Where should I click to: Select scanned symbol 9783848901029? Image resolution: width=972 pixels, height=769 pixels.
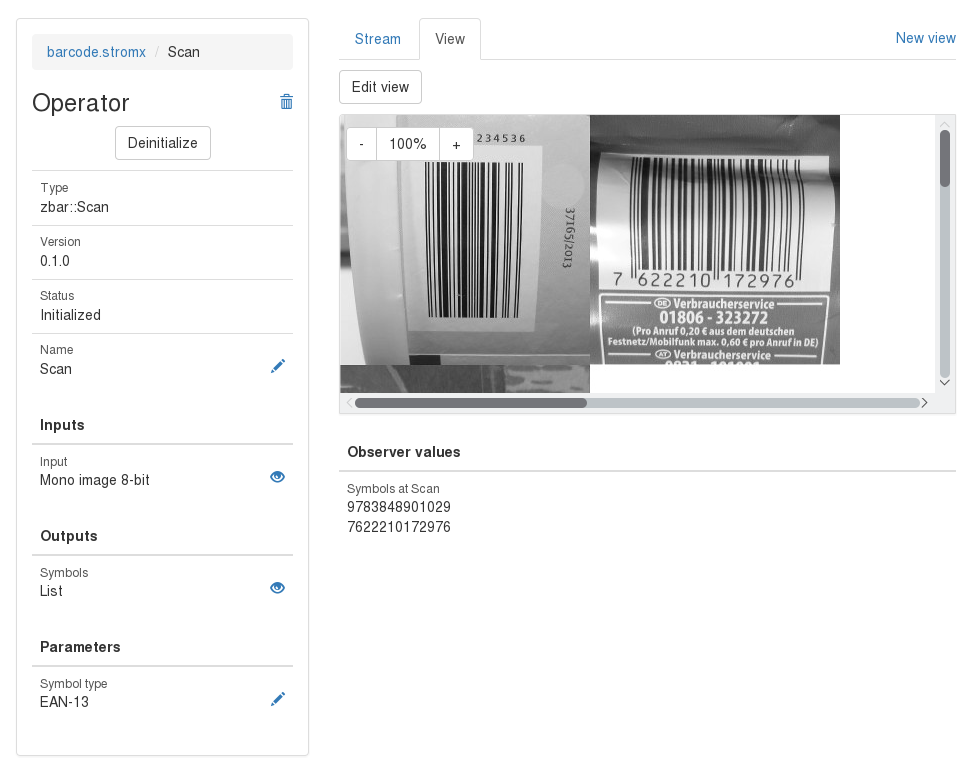pyautogui.click(x=399, y=507)
